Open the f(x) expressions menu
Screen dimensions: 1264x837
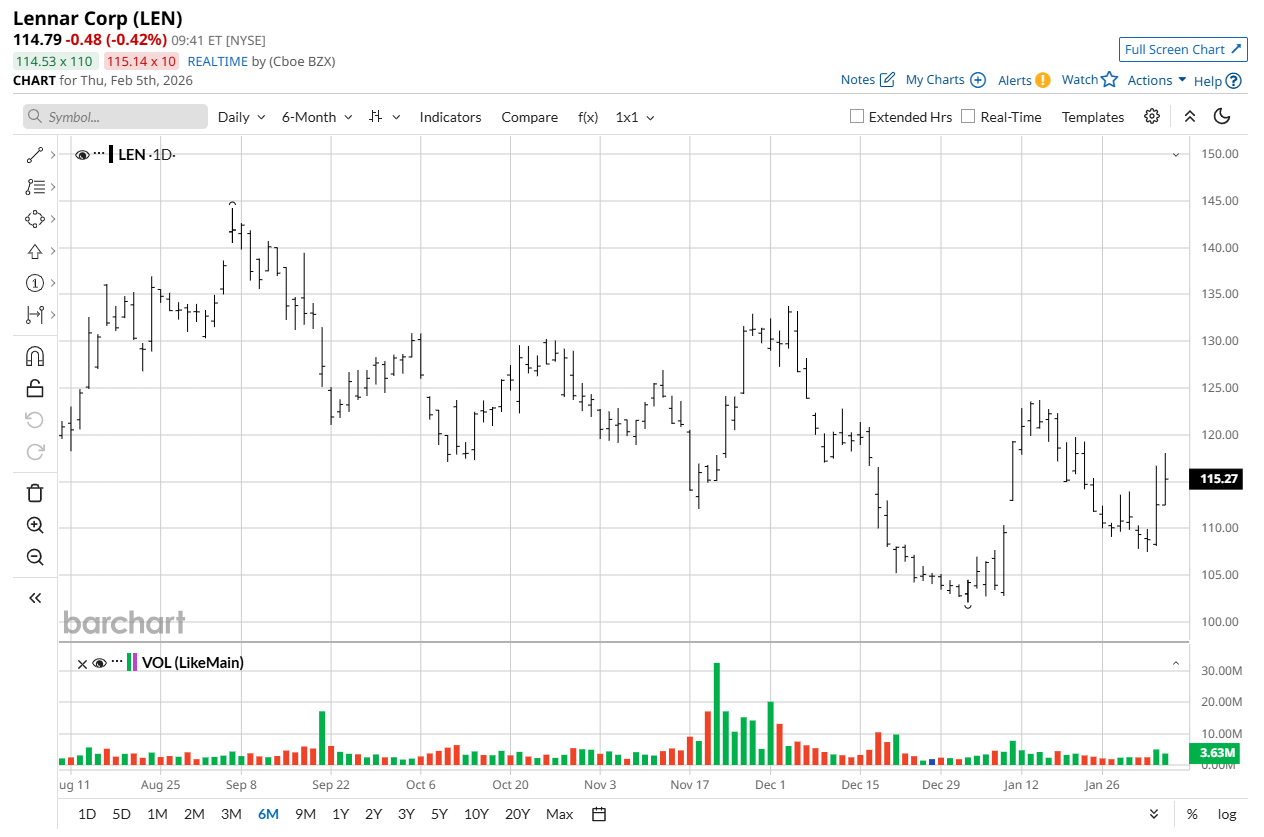588,117
